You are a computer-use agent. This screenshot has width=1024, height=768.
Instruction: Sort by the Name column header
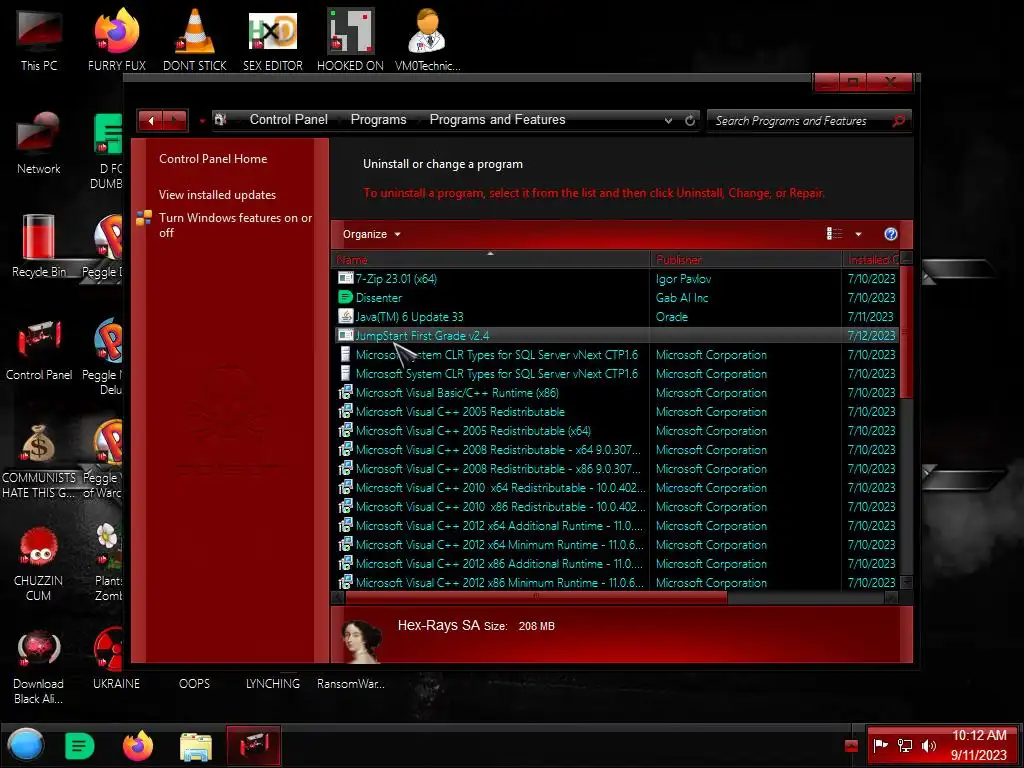pyautogui.click(x=490, y=259)
